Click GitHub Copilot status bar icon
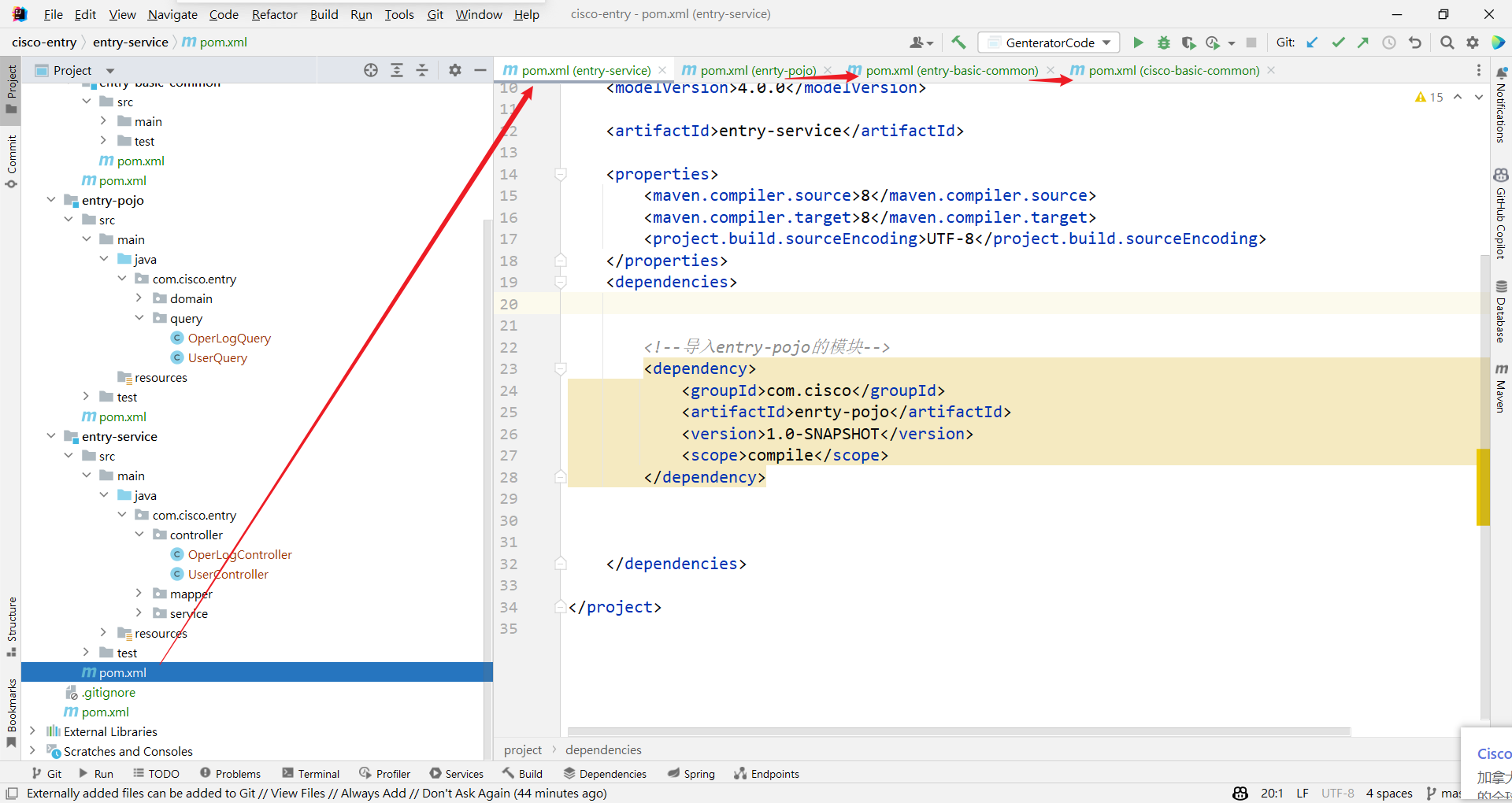This screenshot has width=1512, height=803. 1240,793
